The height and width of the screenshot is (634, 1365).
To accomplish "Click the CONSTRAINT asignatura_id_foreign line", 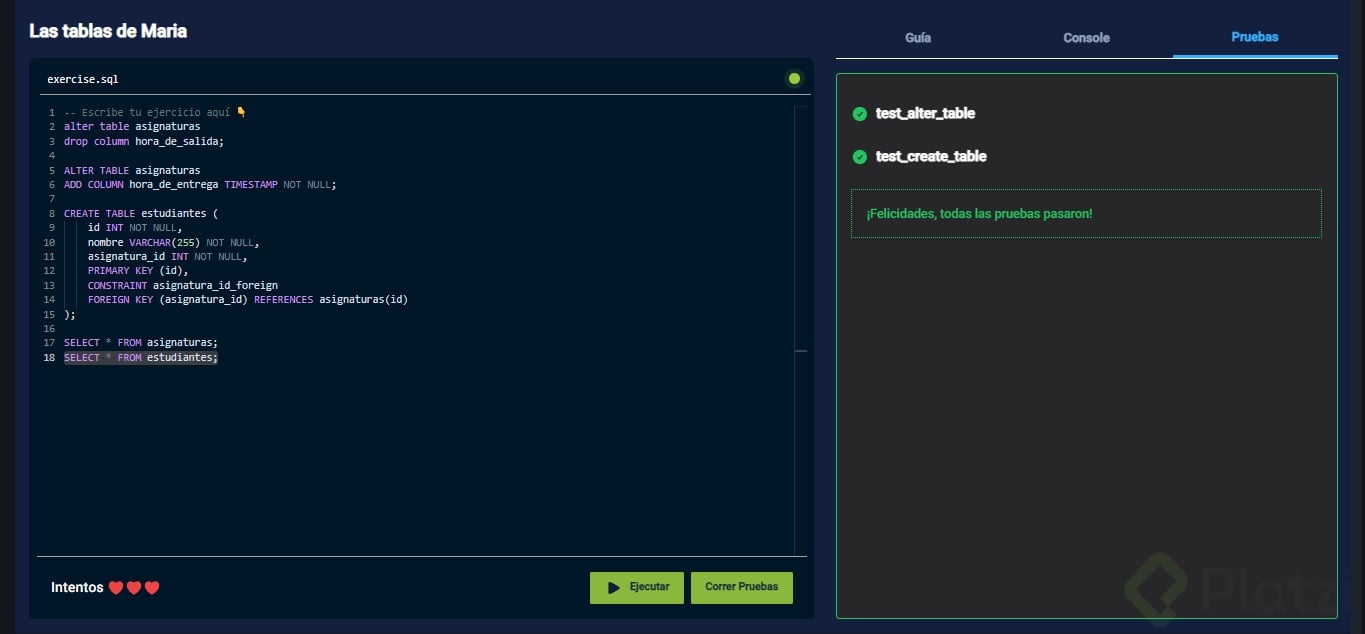I will point(182,285).
